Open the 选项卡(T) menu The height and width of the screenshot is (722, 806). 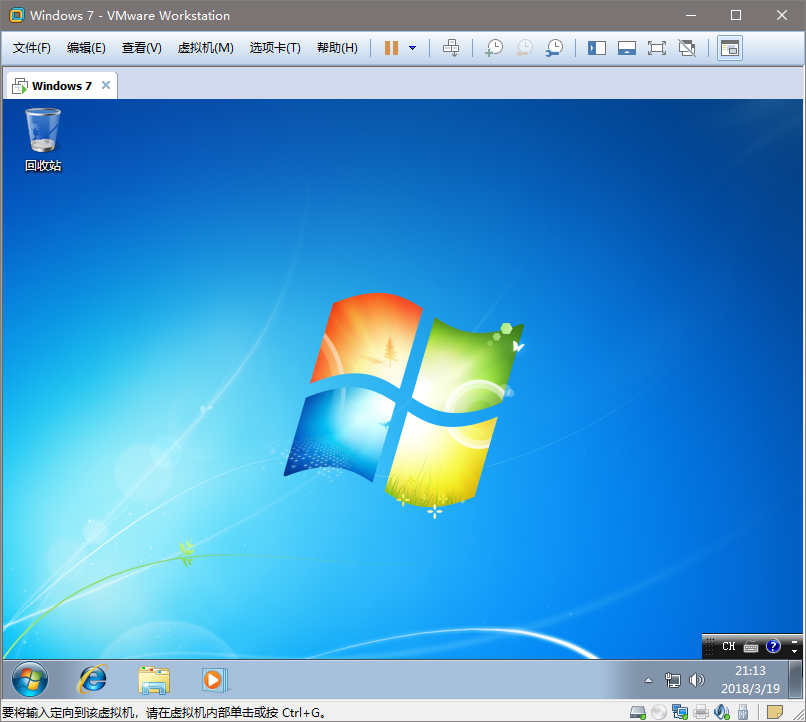tap(275, 48)
